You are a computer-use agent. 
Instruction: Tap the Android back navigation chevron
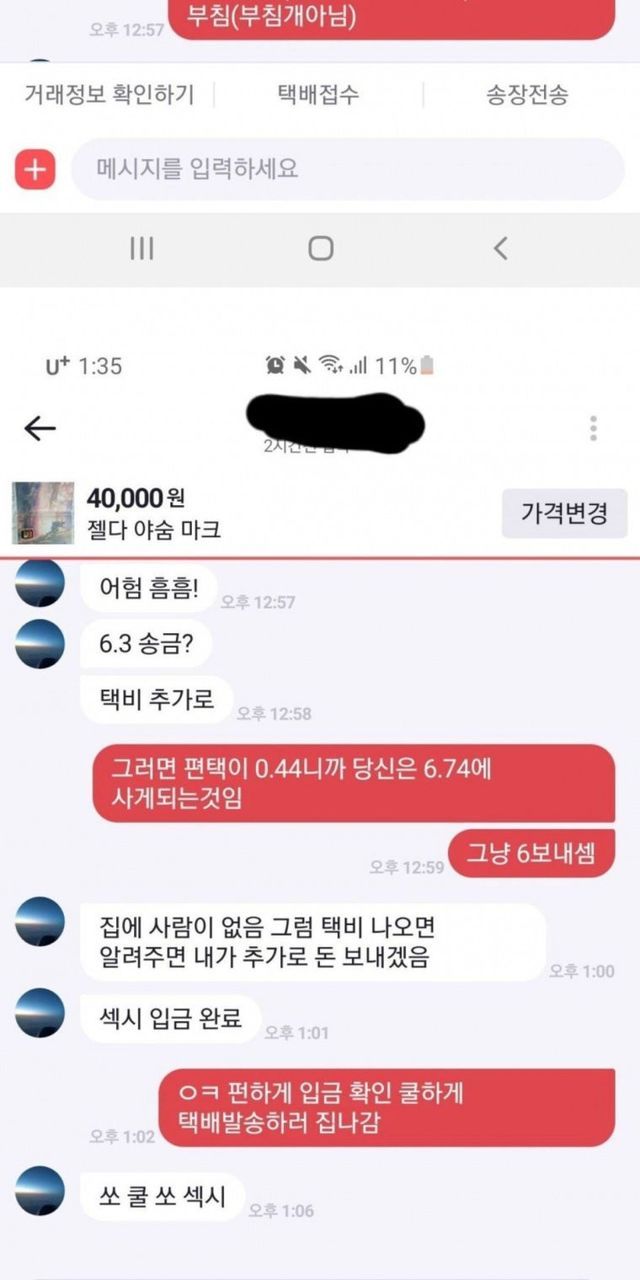point(500,248)
